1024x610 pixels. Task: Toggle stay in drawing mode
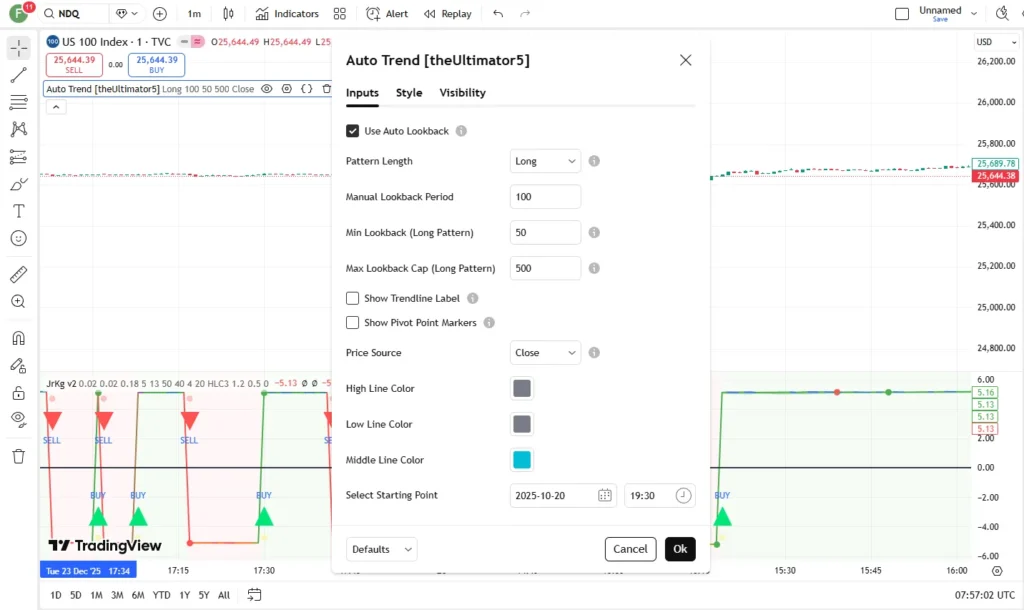(x=18, y=366)
